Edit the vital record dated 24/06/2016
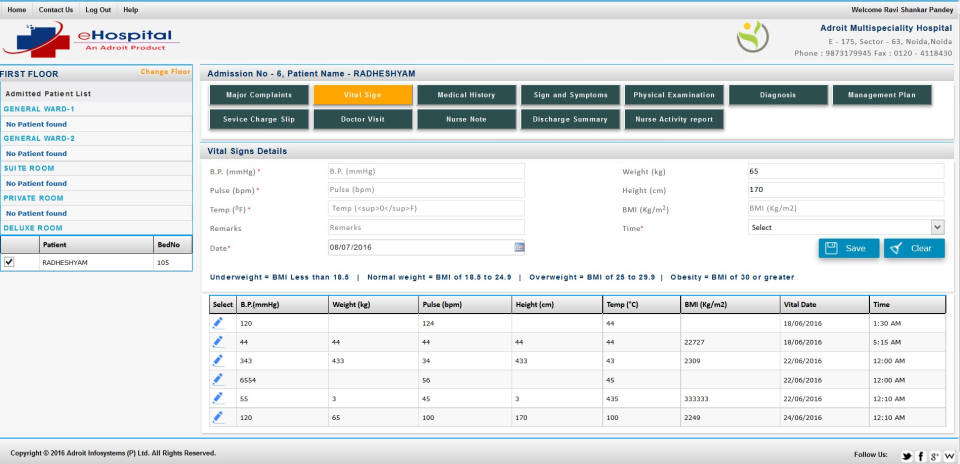960x464 pixels. 218,416
